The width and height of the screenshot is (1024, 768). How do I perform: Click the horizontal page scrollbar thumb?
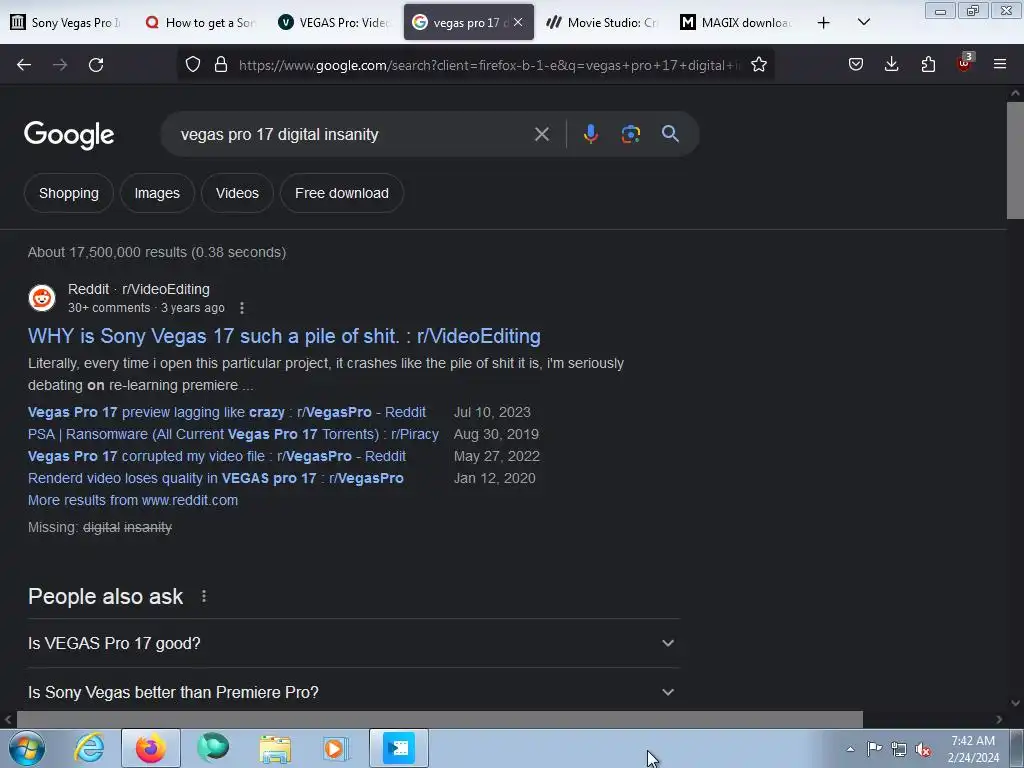click(x=440, y=719)
